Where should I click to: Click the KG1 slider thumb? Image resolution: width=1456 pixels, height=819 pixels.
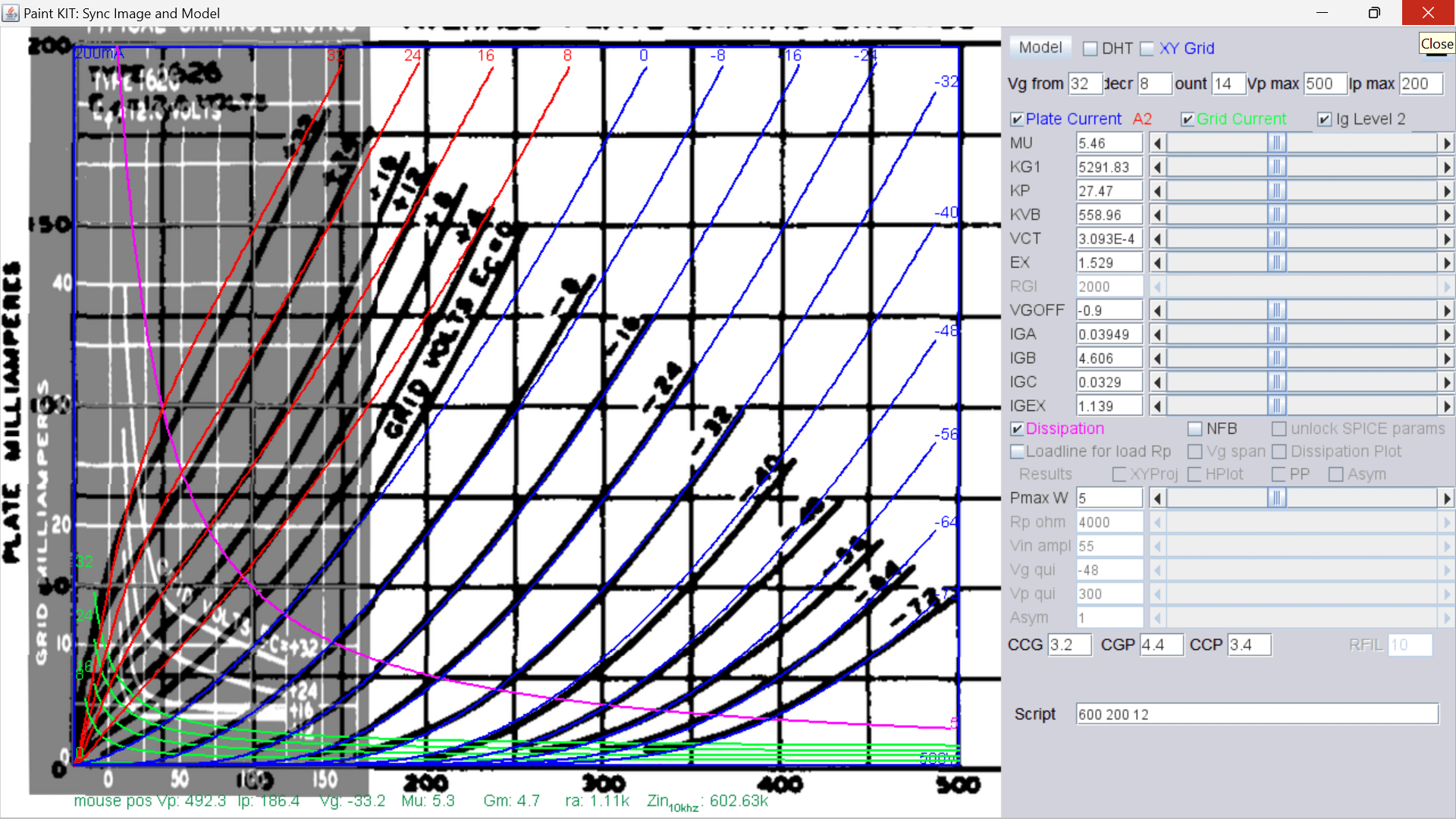coord(1277,167)
